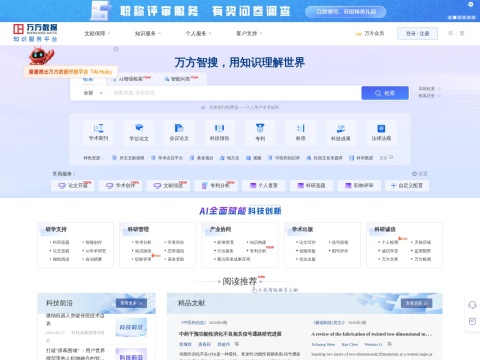Open the 学术会议平台 featured resource
Image resolution: width=480 pixels, height=360 pixels.
tap(167, 158)
